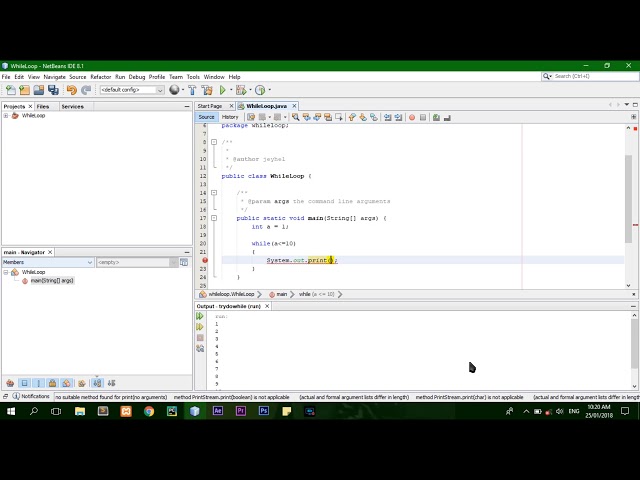Viewport: 640px width, 480px height.
Task: Toggle Show Non-Public Members in Navigator
Action: [52, 383]
